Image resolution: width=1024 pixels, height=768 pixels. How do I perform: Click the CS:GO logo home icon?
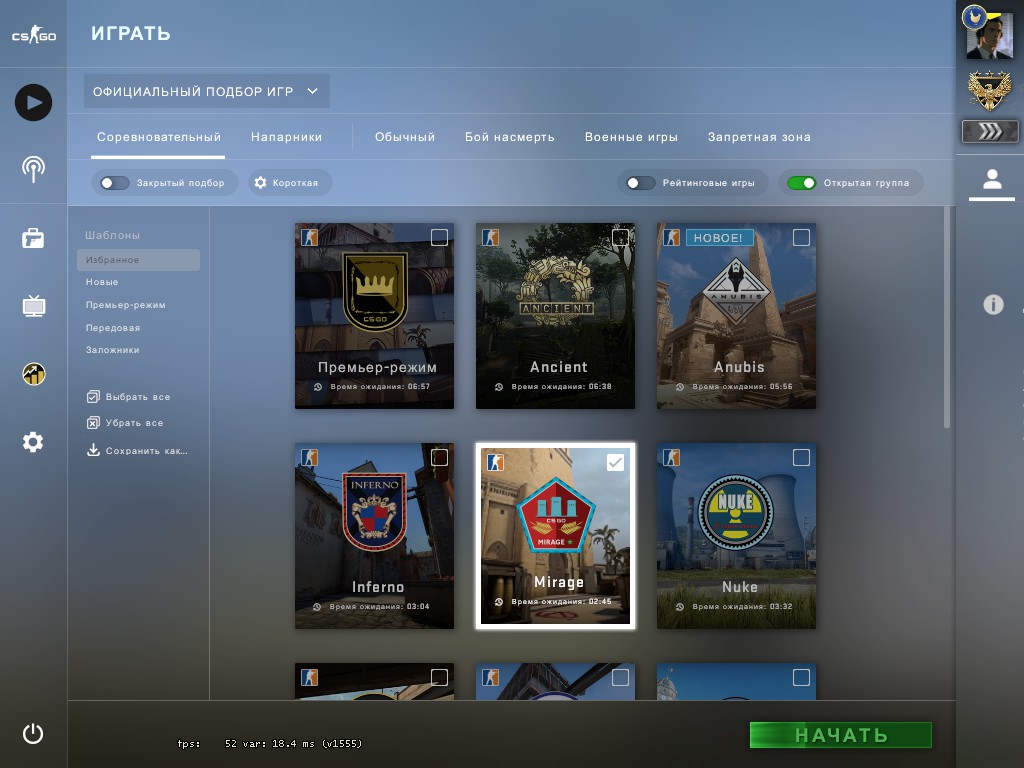point(34,34)
